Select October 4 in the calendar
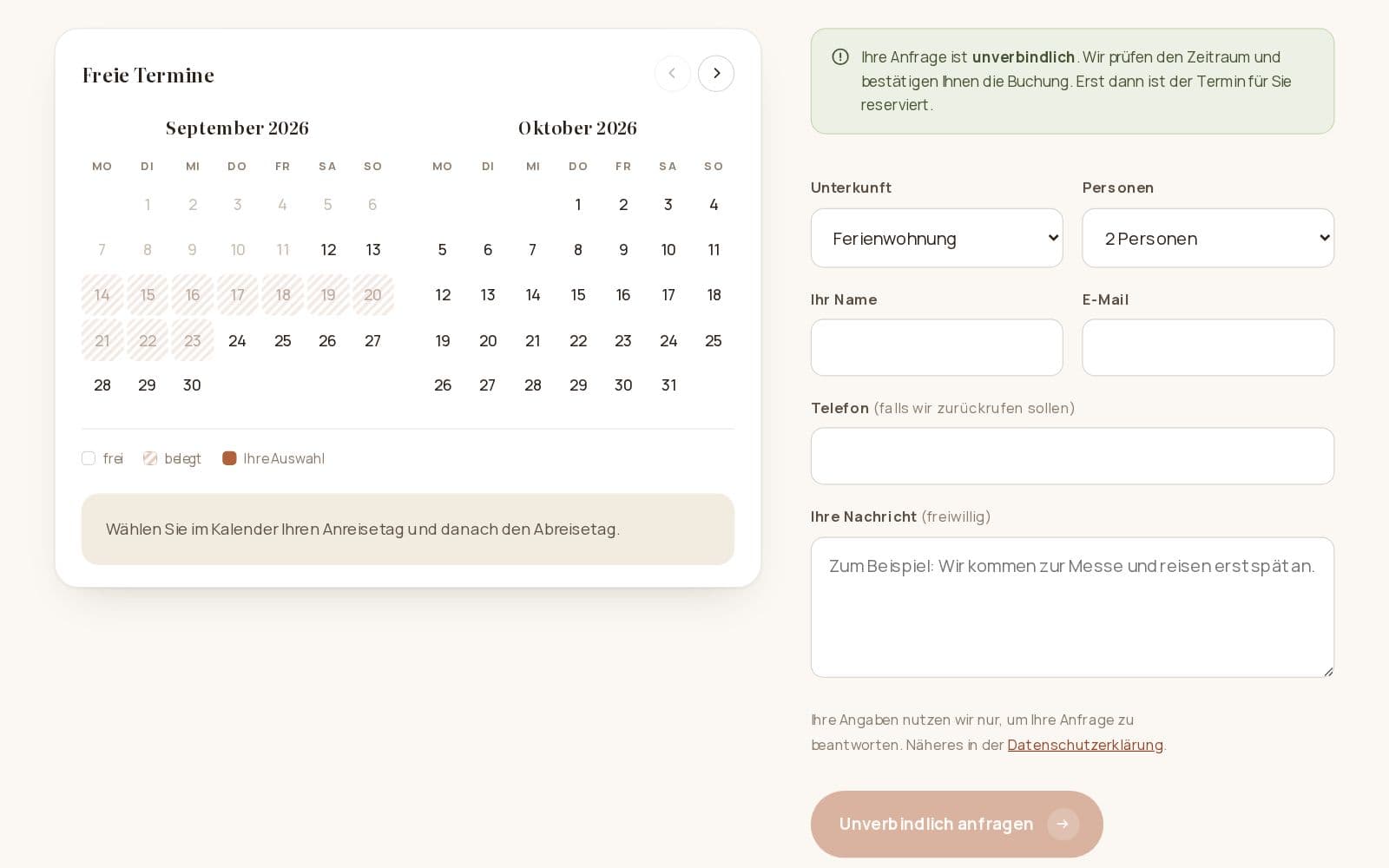This screenshot has height=868, width=1389. tap(714, 205)
